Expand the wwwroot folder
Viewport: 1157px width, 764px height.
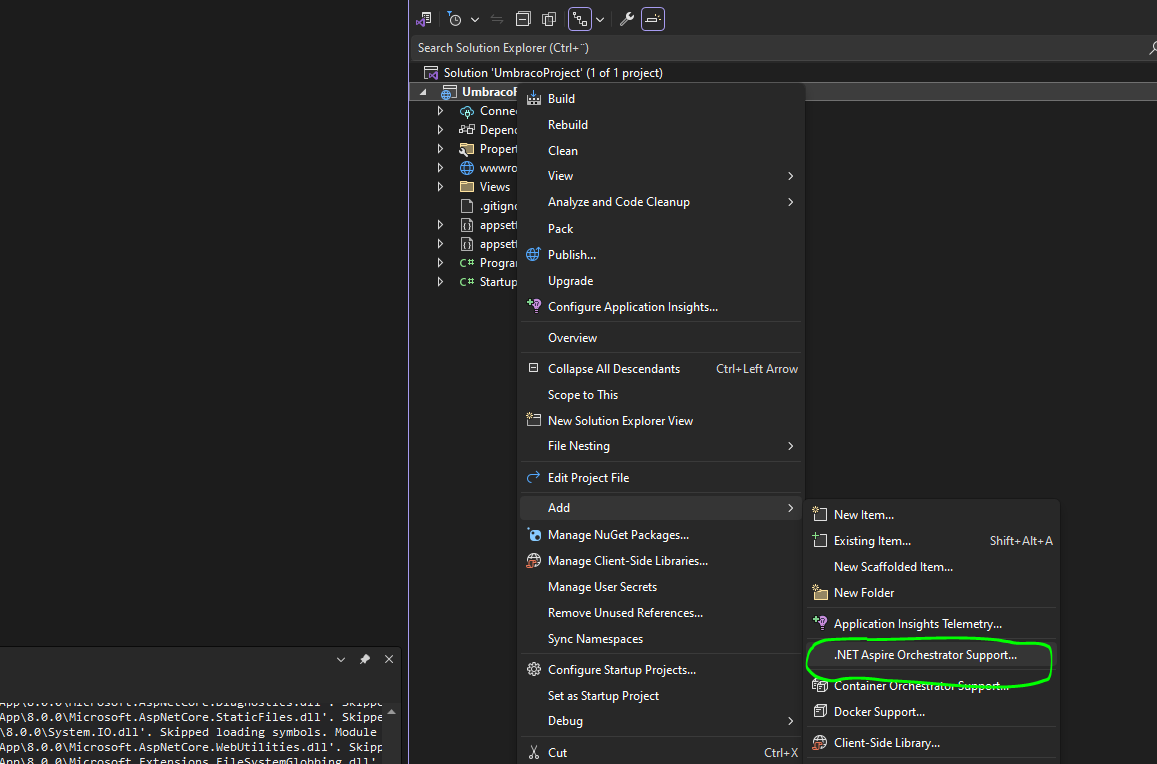tap(441, 168)
